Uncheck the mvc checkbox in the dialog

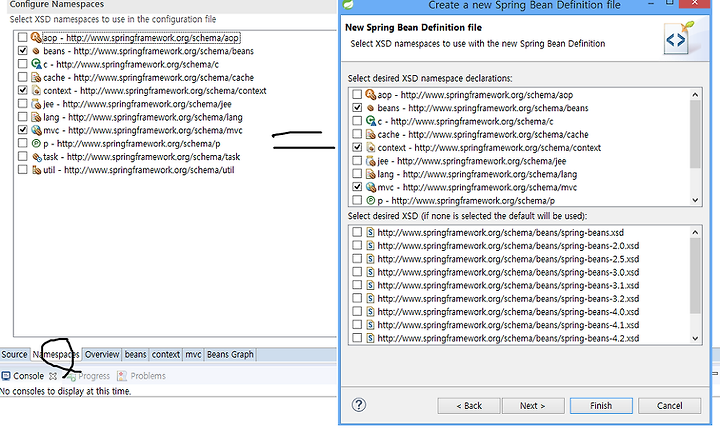click(x=357, y=186)
